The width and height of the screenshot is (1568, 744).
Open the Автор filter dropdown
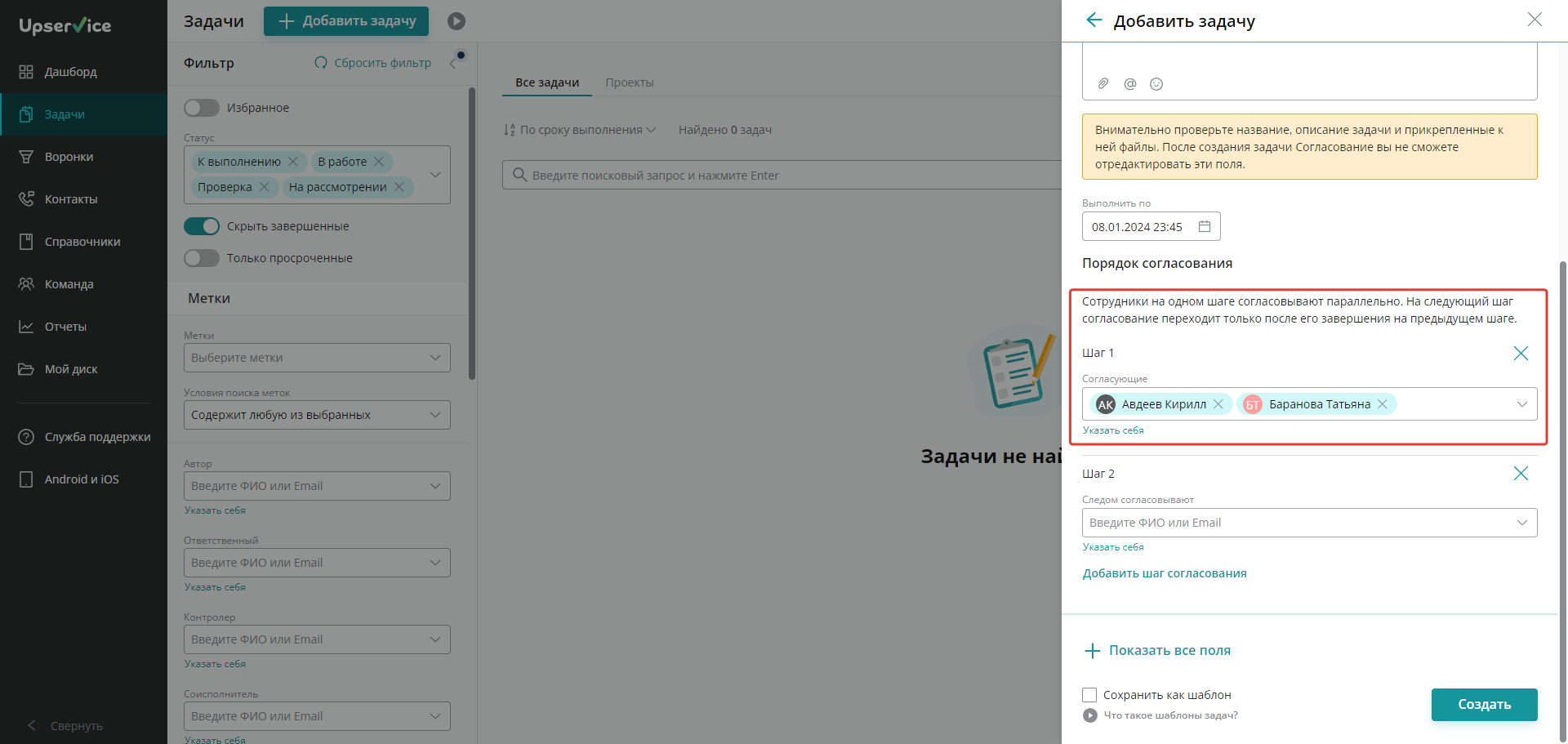click(x=317, y=486)
